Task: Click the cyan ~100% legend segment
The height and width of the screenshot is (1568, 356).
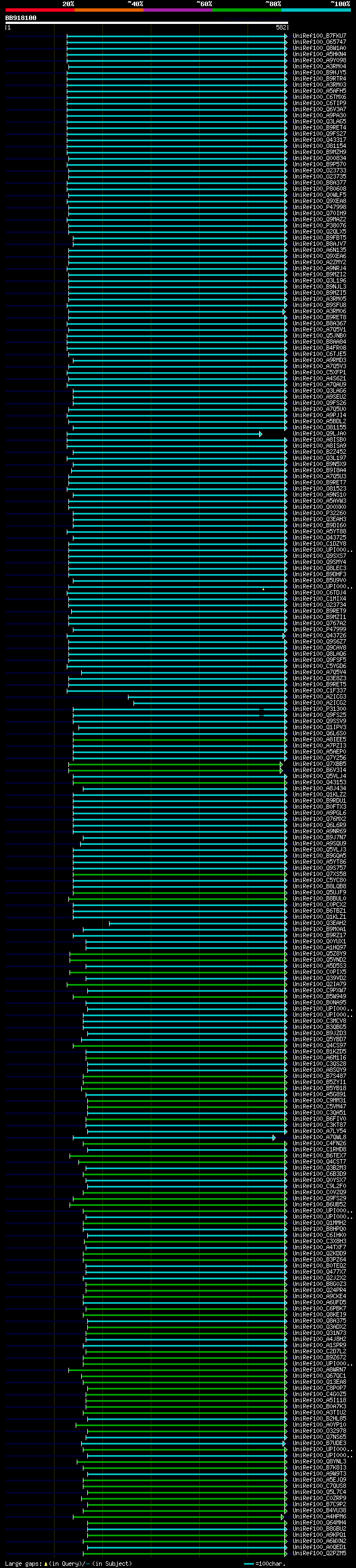Action: pos(316,10)
